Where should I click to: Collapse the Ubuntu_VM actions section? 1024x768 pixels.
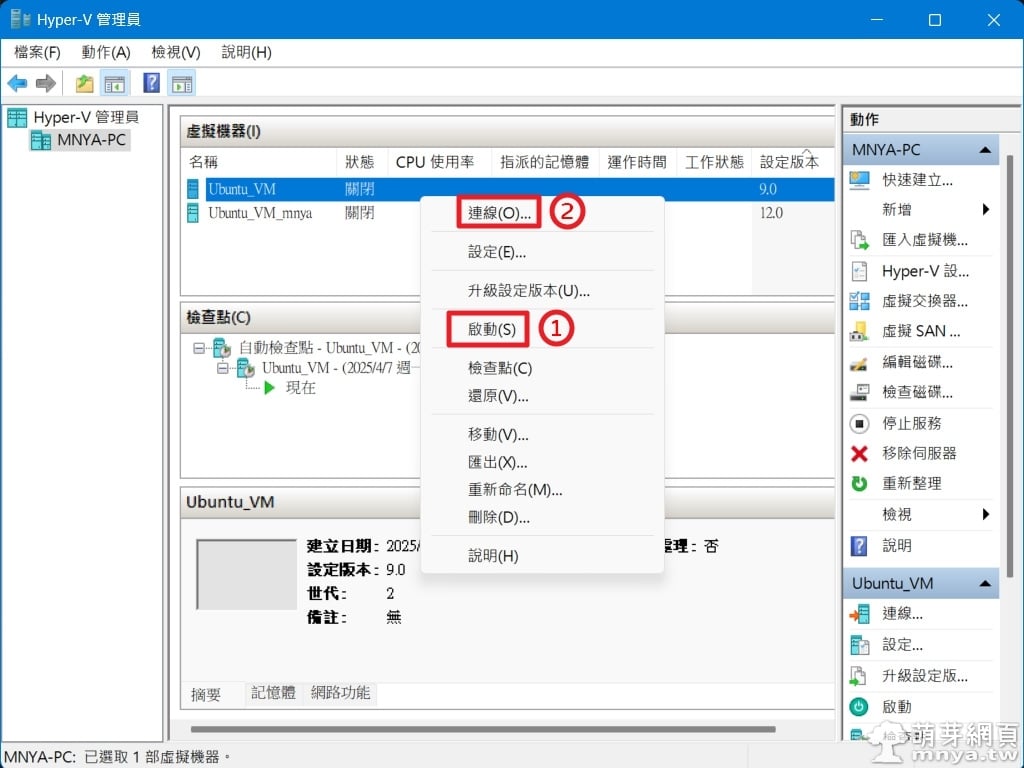coord(985,583)
